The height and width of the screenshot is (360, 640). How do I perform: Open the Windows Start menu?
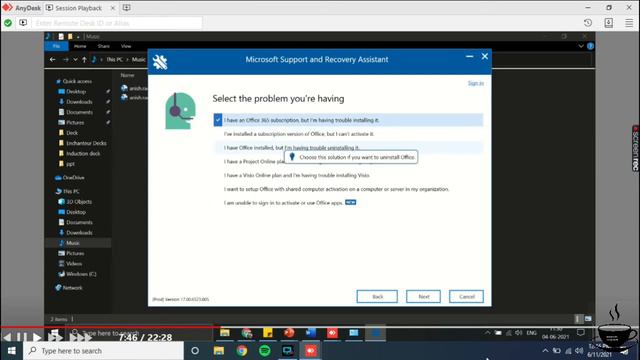(x=11, y=351)
